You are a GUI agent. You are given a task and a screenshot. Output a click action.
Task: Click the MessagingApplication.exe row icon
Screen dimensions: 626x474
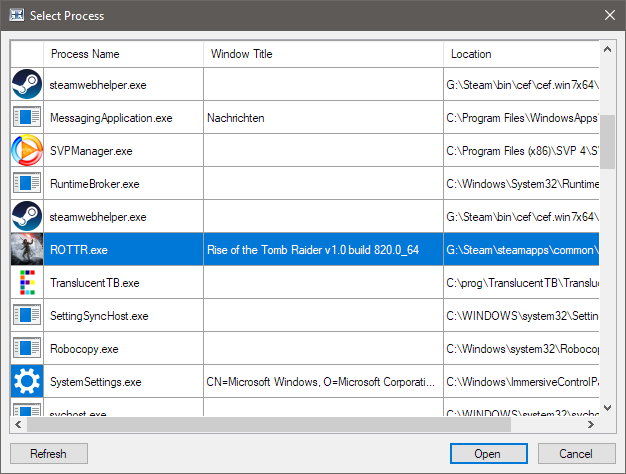tap(27, 117)
